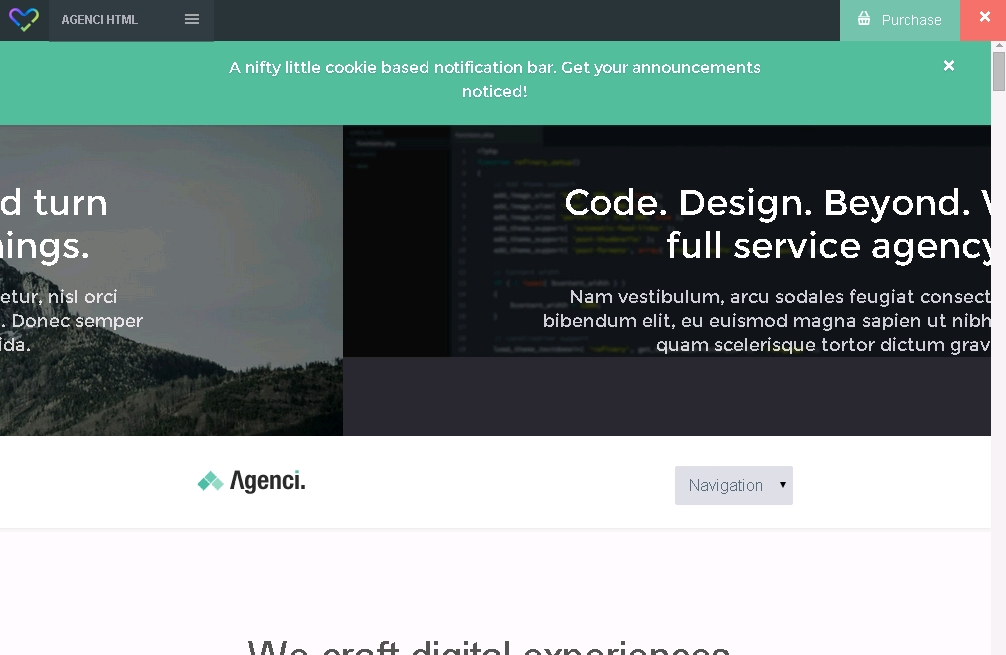Viewport: 1006px width, 655px height.
Task: Click the arrow on the Navigation select
Action: [x=782, y=485]
